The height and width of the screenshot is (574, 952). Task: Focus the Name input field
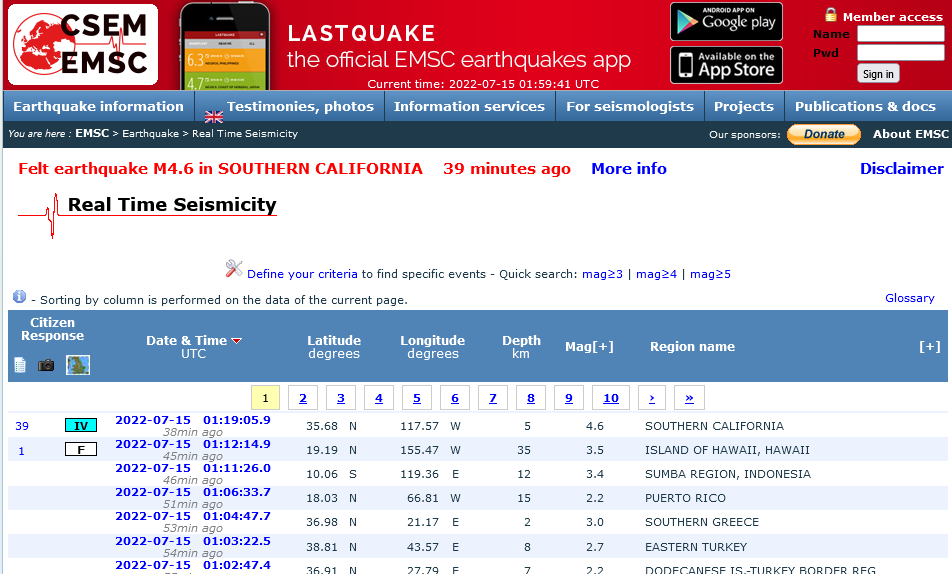[x=900, y=34]
